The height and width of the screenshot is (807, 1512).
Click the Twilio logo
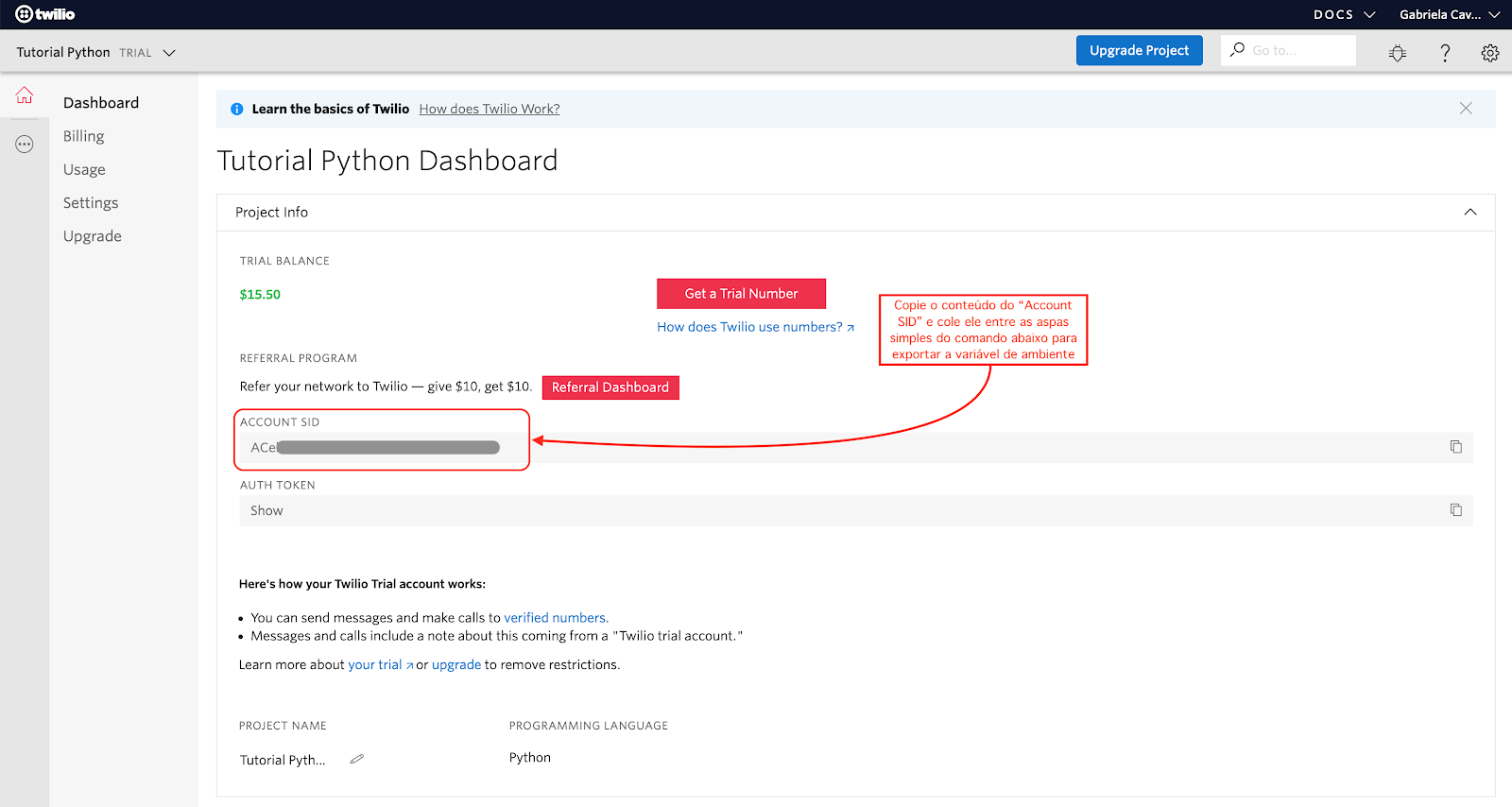point(44,14)
